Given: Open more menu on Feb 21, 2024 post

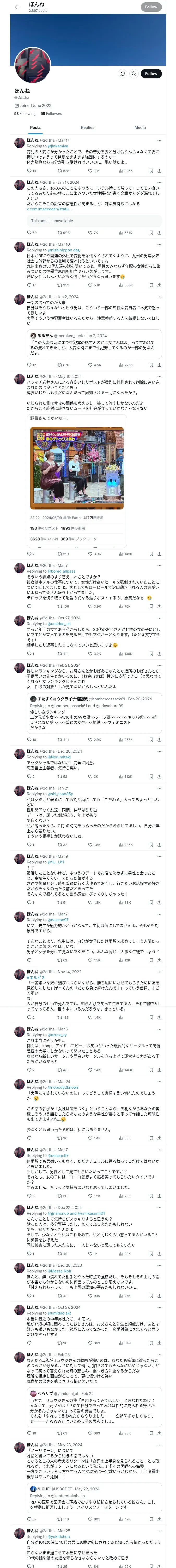Looking at the screenshot, I should click(160, 665).
